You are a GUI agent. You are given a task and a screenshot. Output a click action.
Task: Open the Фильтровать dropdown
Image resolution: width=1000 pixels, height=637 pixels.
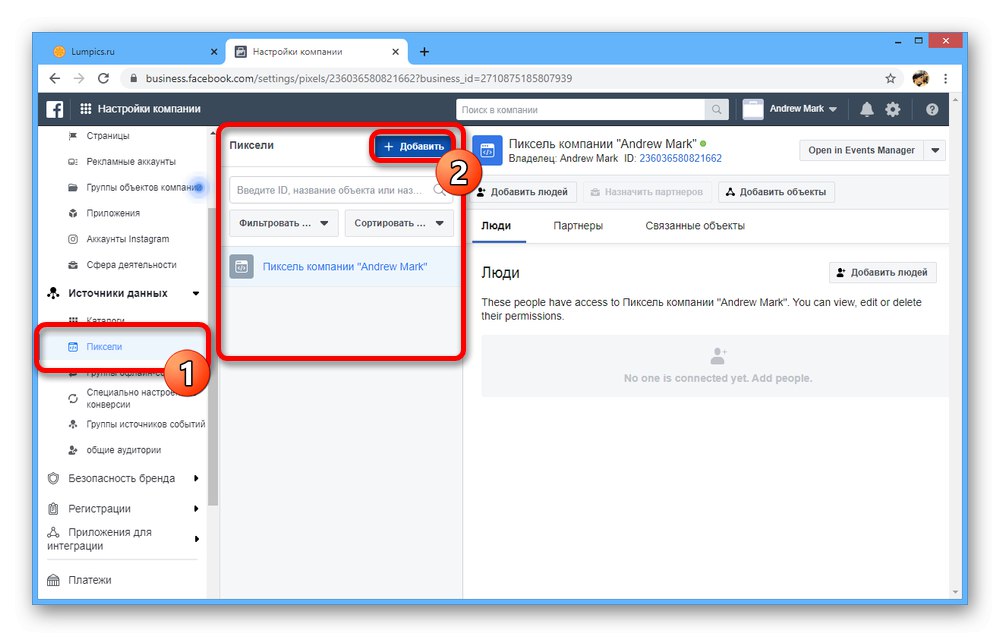click(x=283, y=223)
